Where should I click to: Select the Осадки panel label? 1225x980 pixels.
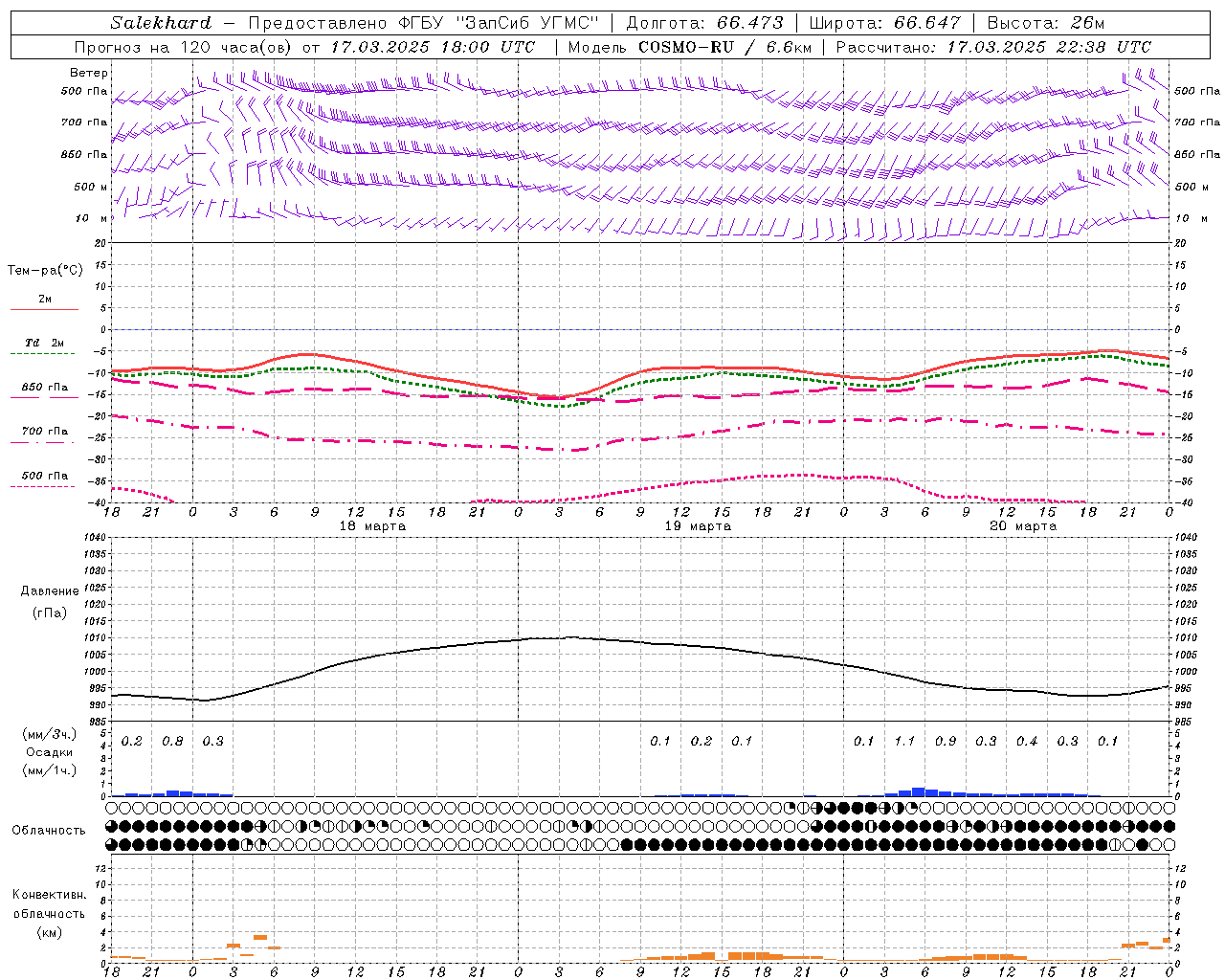click(x=49, y=753)
